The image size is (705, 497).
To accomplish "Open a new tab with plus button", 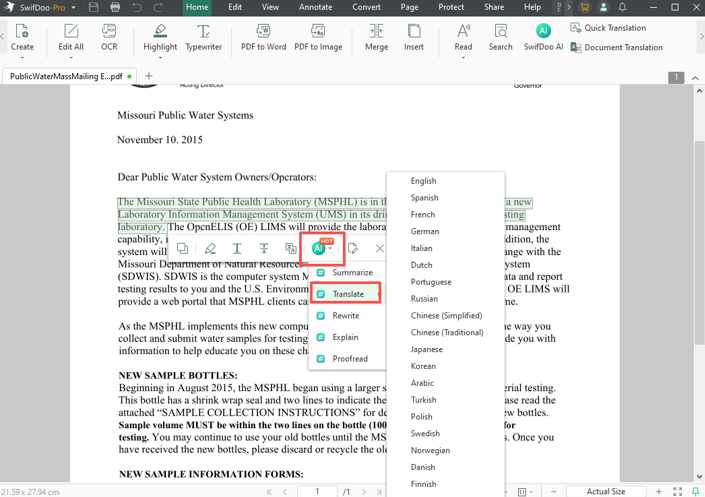I will click(x=149, y=76).
